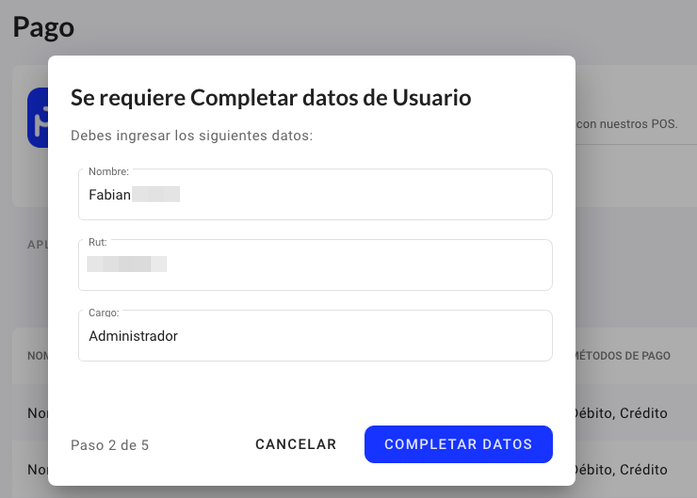Click the Rut: field label
Viewport: 697px width, 498px height.
(98, 242)
